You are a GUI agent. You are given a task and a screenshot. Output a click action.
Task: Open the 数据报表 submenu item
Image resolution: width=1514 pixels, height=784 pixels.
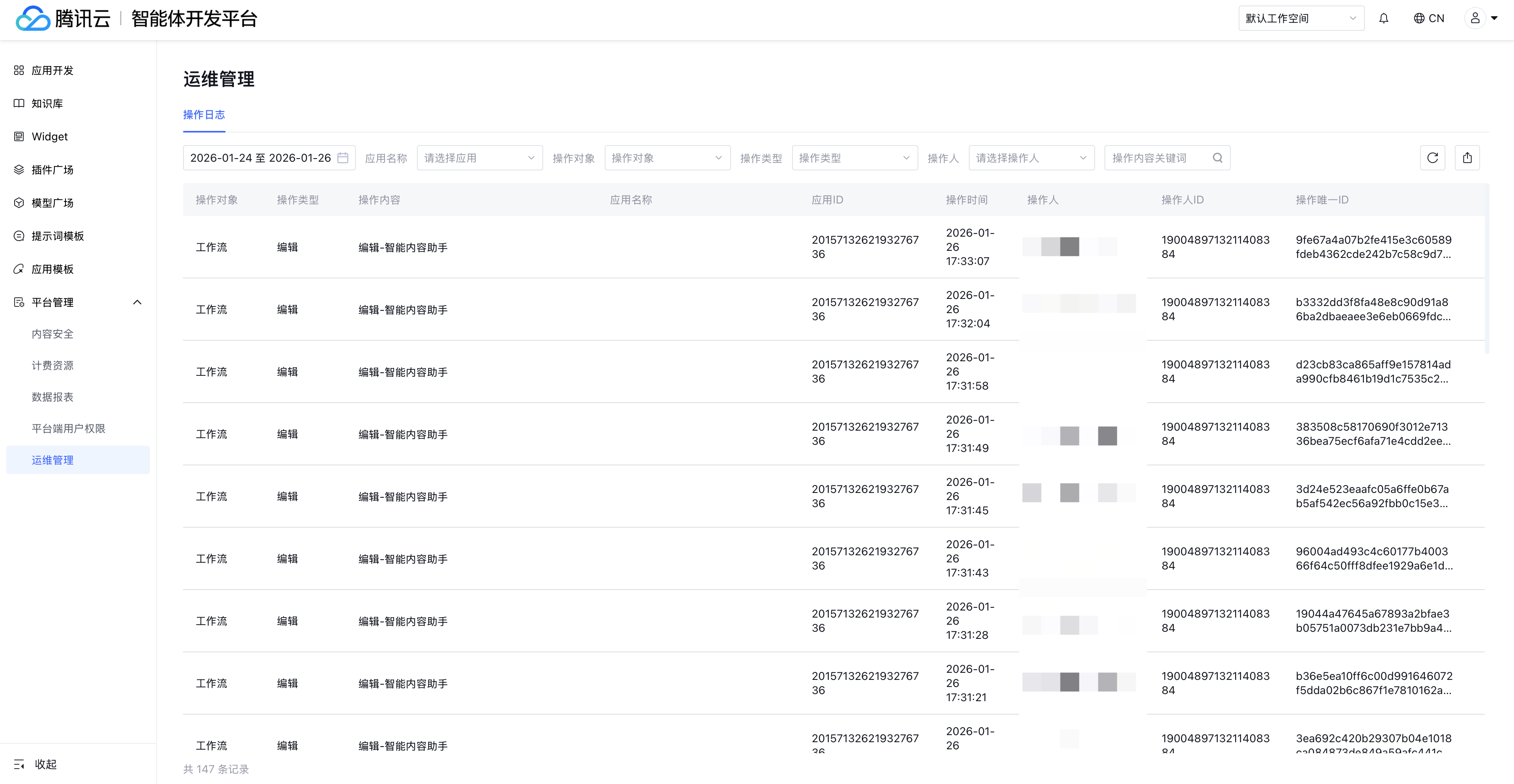point(52,397)
